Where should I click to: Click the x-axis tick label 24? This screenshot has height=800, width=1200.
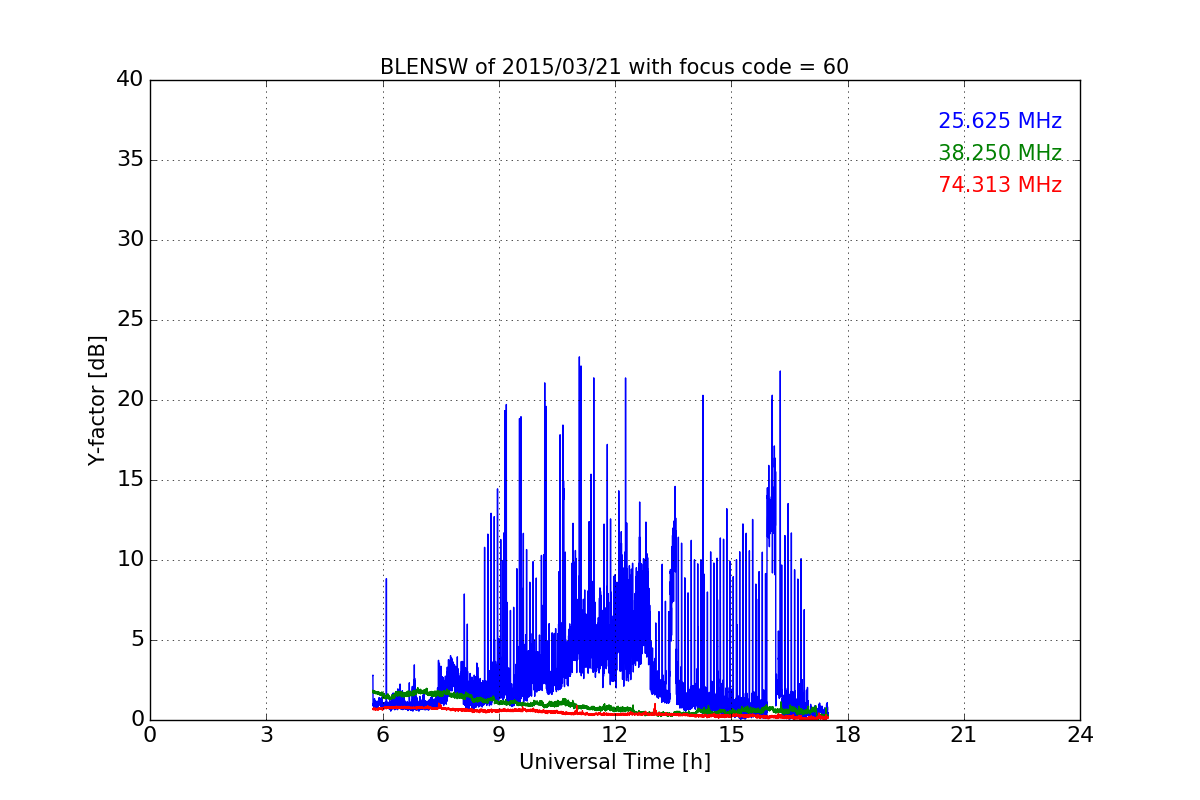click(1080, 735)
